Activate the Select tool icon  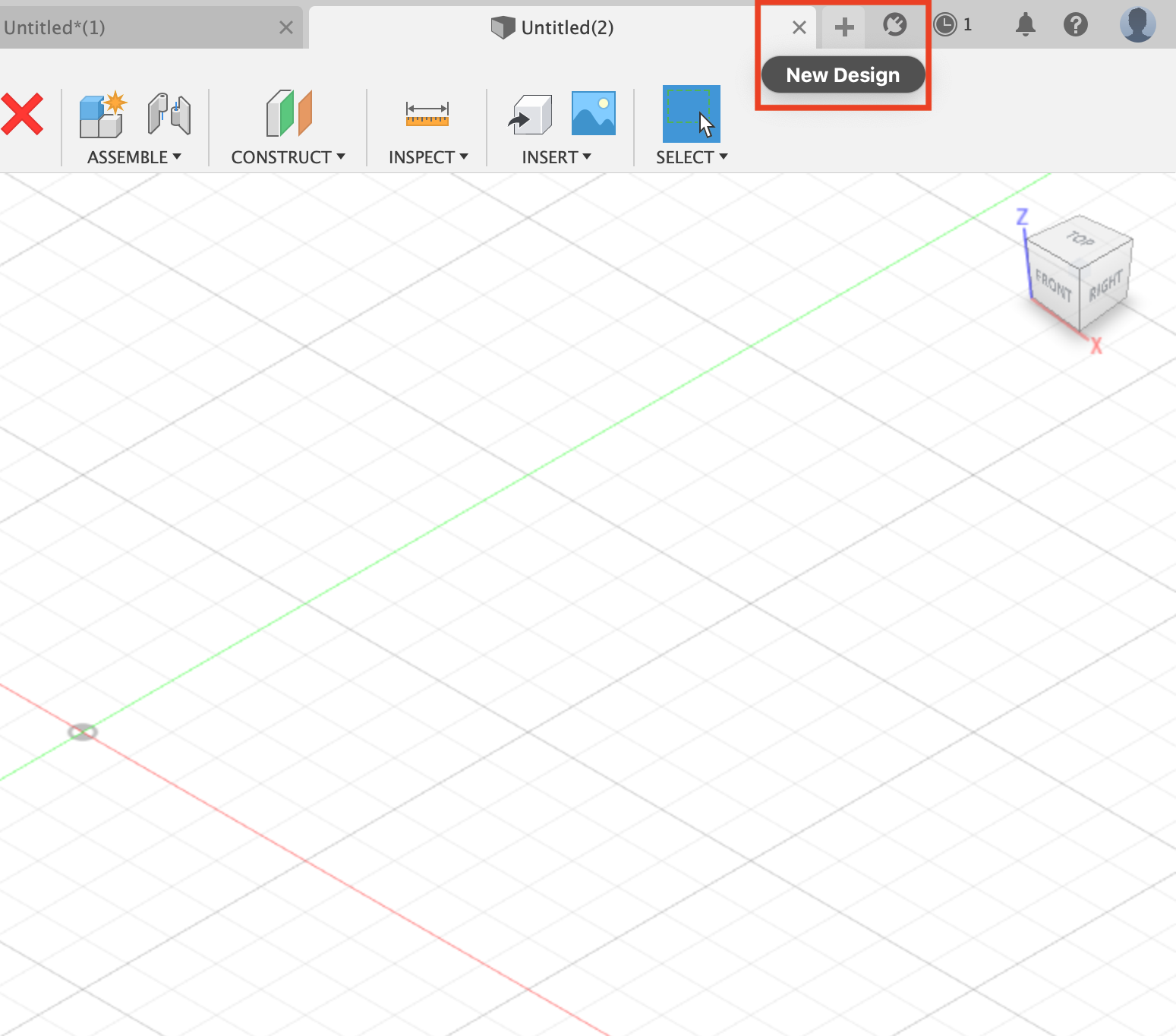pos(691,114)
